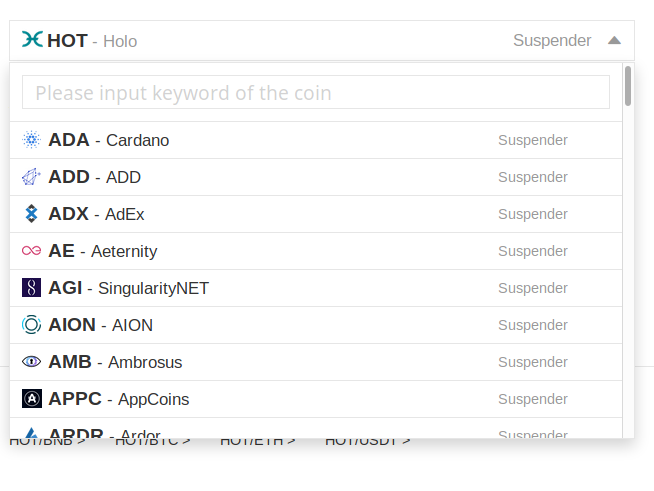Click the AION coin icon
The width and height of the screenshot is (654, 491).
[x=31, y=325]
